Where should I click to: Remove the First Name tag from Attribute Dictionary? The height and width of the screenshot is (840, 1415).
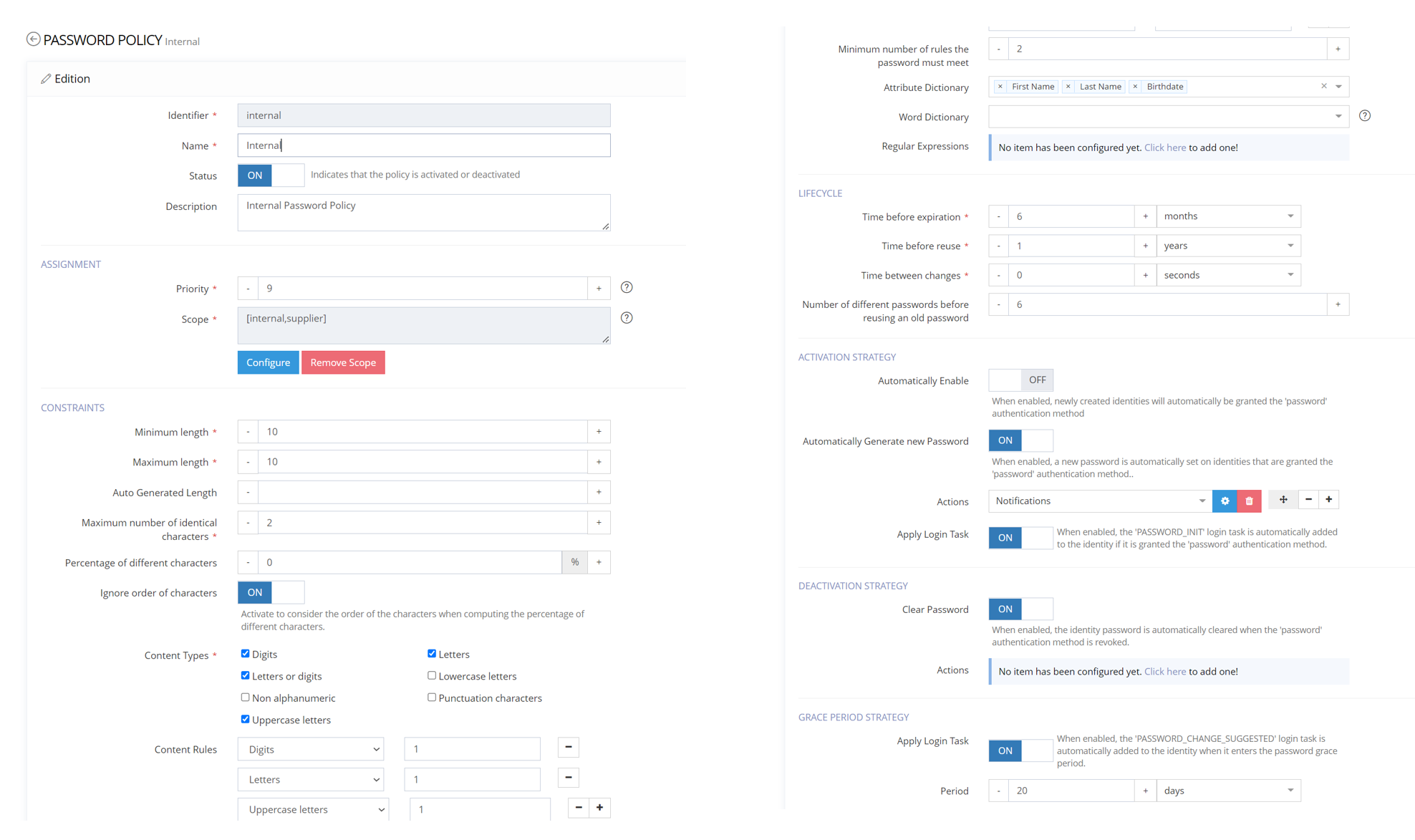click(x=1000, y=87)
